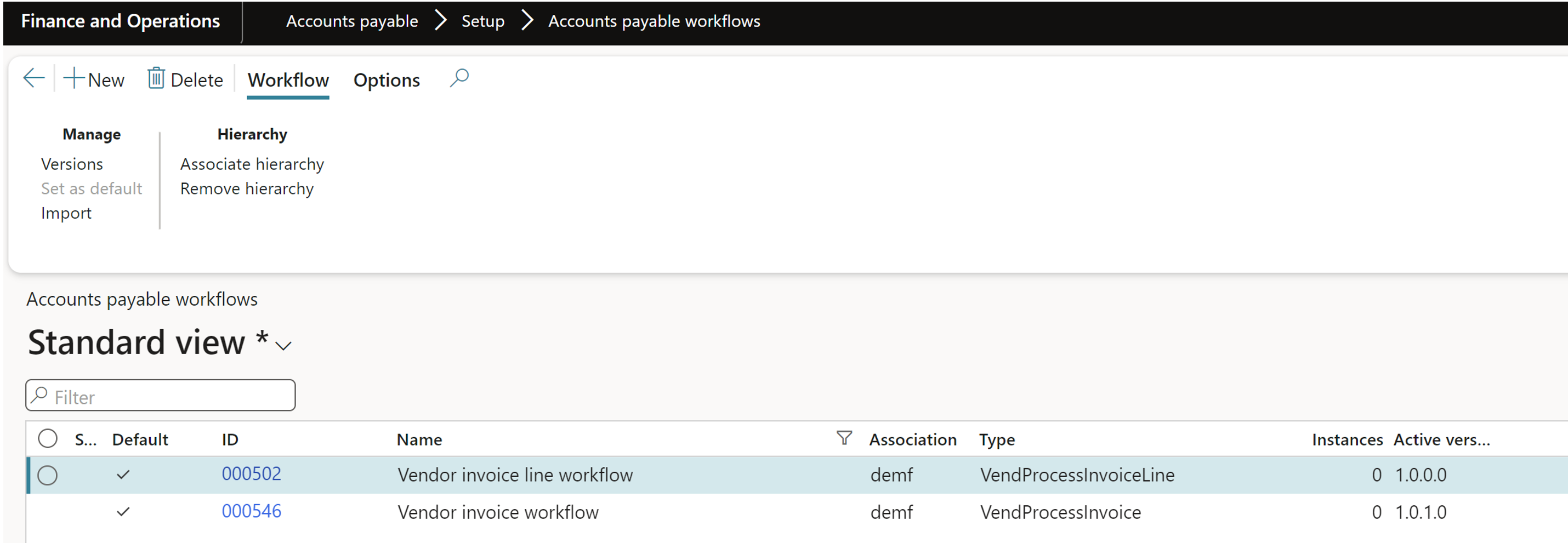Click breadcrumb chevron after Setup
1568x543 pixels.
(x=527, y=21)
